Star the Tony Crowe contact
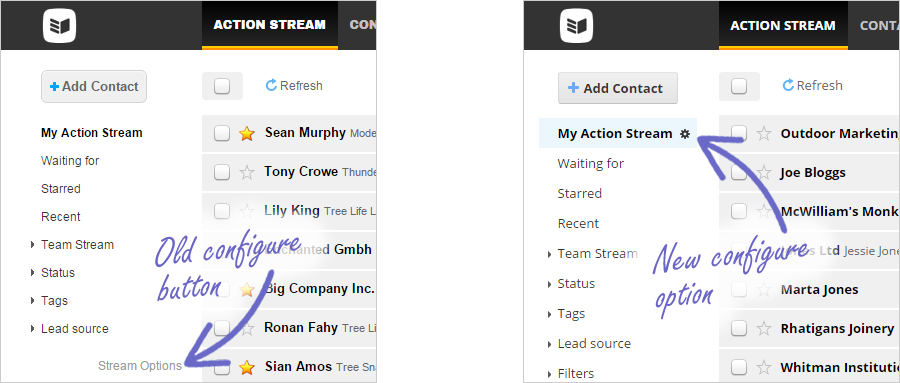The width and height of the screenshot is (900, 383). point(247,172)
